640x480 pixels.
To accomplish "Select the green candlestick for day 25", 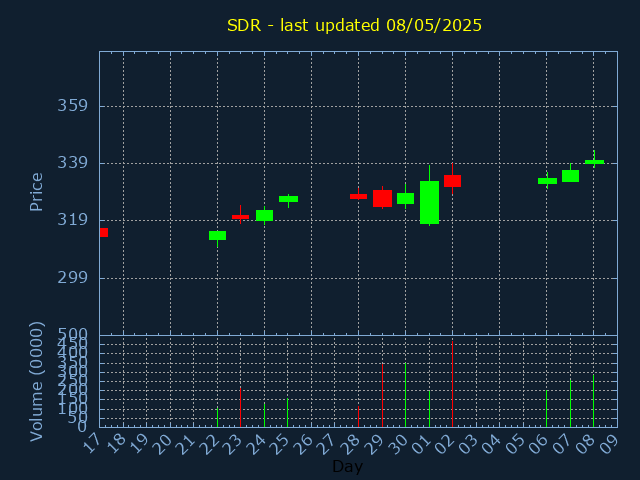I will click(x=288, y=199).
